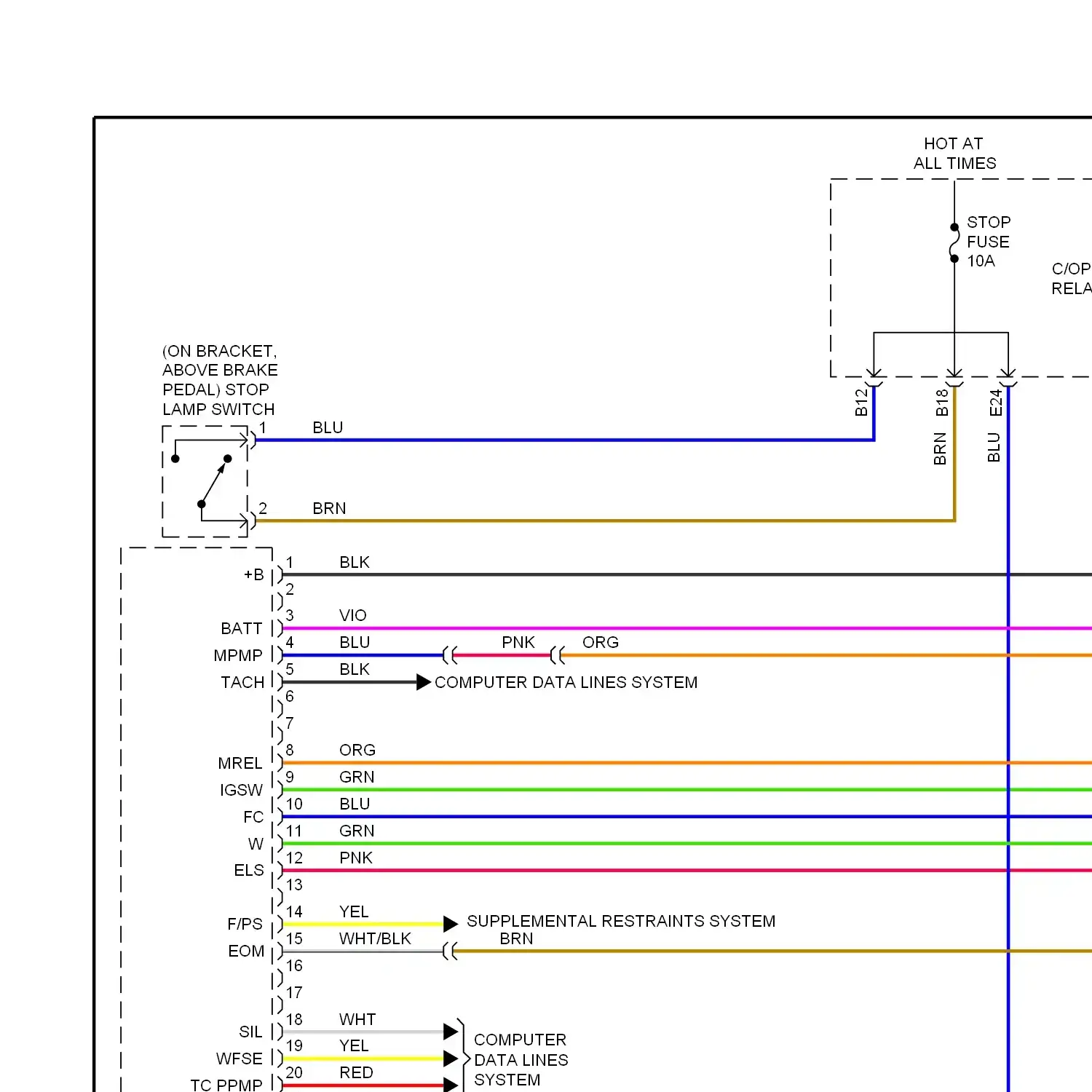1092x1092 pixels.
Task: Click bracketed COMPUTER DATA LINES SYSTEM text
Action: pyautogui.click(x=521, y=1059)
